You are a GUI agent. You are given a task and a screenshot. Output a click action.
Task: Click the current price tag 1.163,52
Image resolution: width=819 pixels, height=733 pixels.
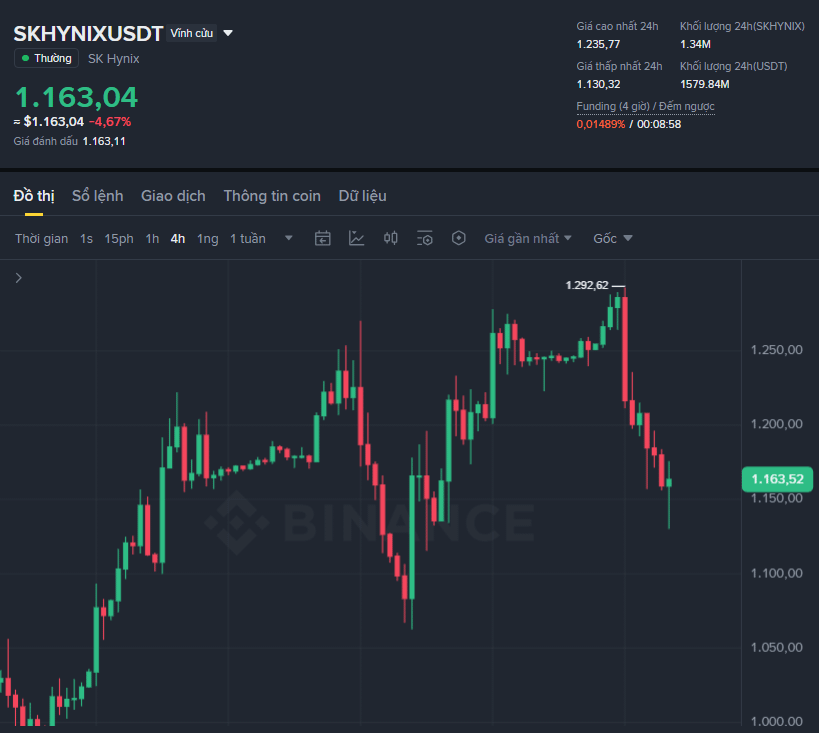click(x=777, y=479)
